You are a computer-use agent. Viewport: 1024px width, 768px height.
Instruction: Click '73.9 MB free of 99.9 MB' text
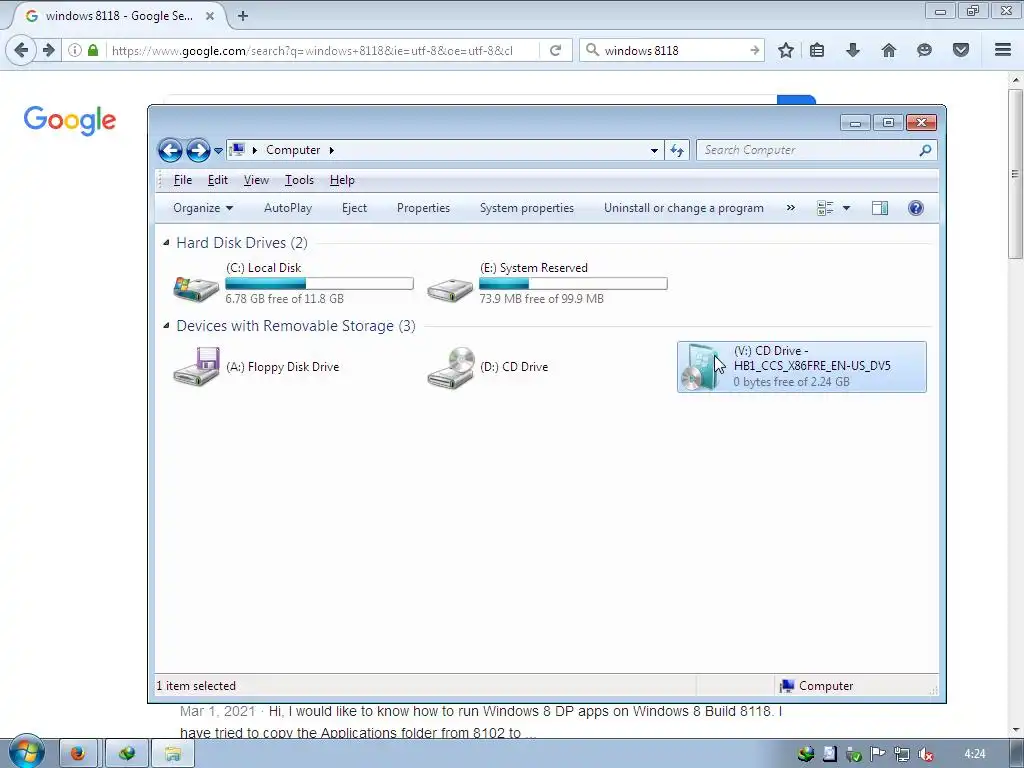pos(541,299)
